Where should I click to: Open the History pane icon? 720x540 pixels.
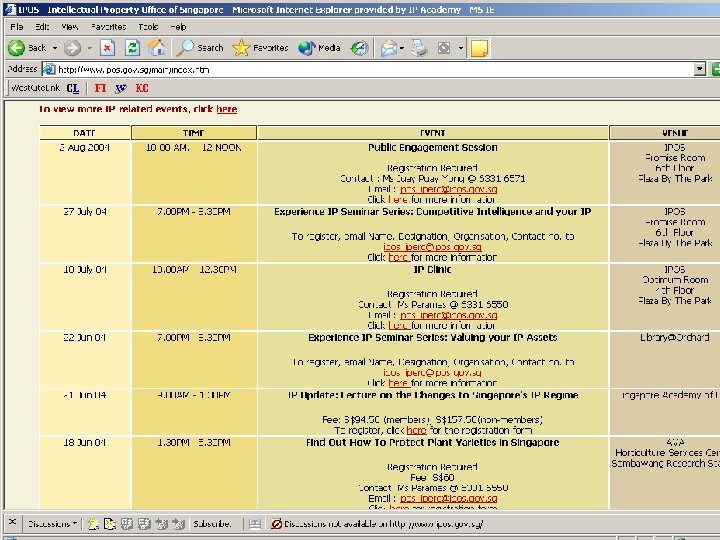360,48
